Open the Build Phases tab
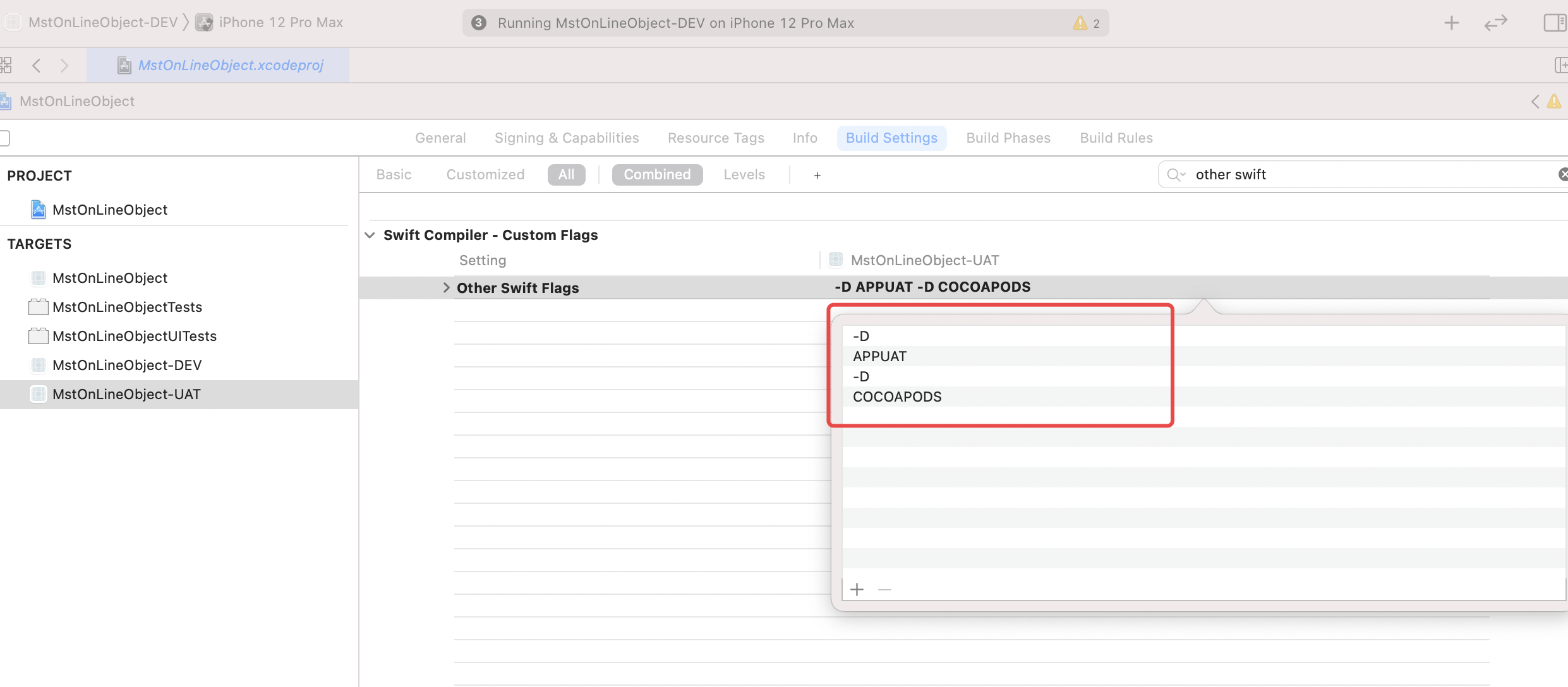 pos(1008,138)
